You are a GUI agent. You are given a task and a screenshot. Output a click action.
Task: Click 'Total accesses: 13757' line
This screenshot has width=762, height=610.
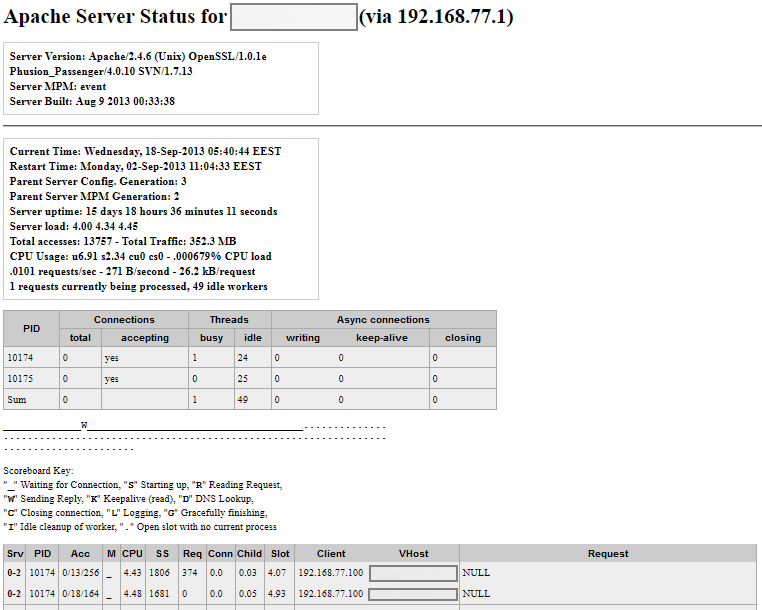coord(123,242)
